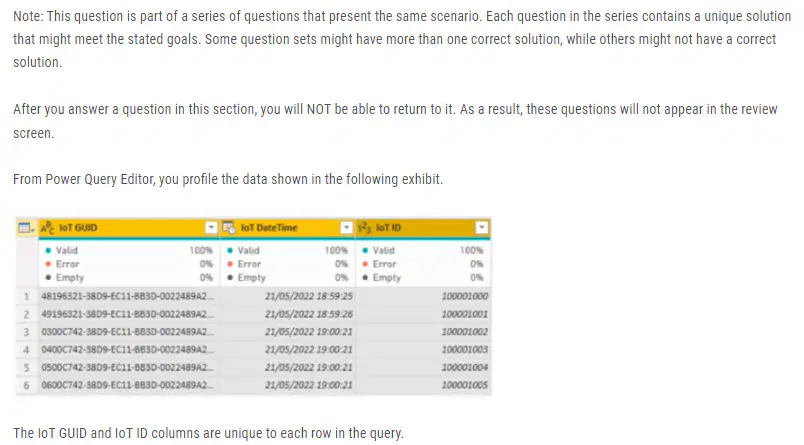Select the IoT ID column header
This screenshot has width=804, height=445.
pos(423,228)
